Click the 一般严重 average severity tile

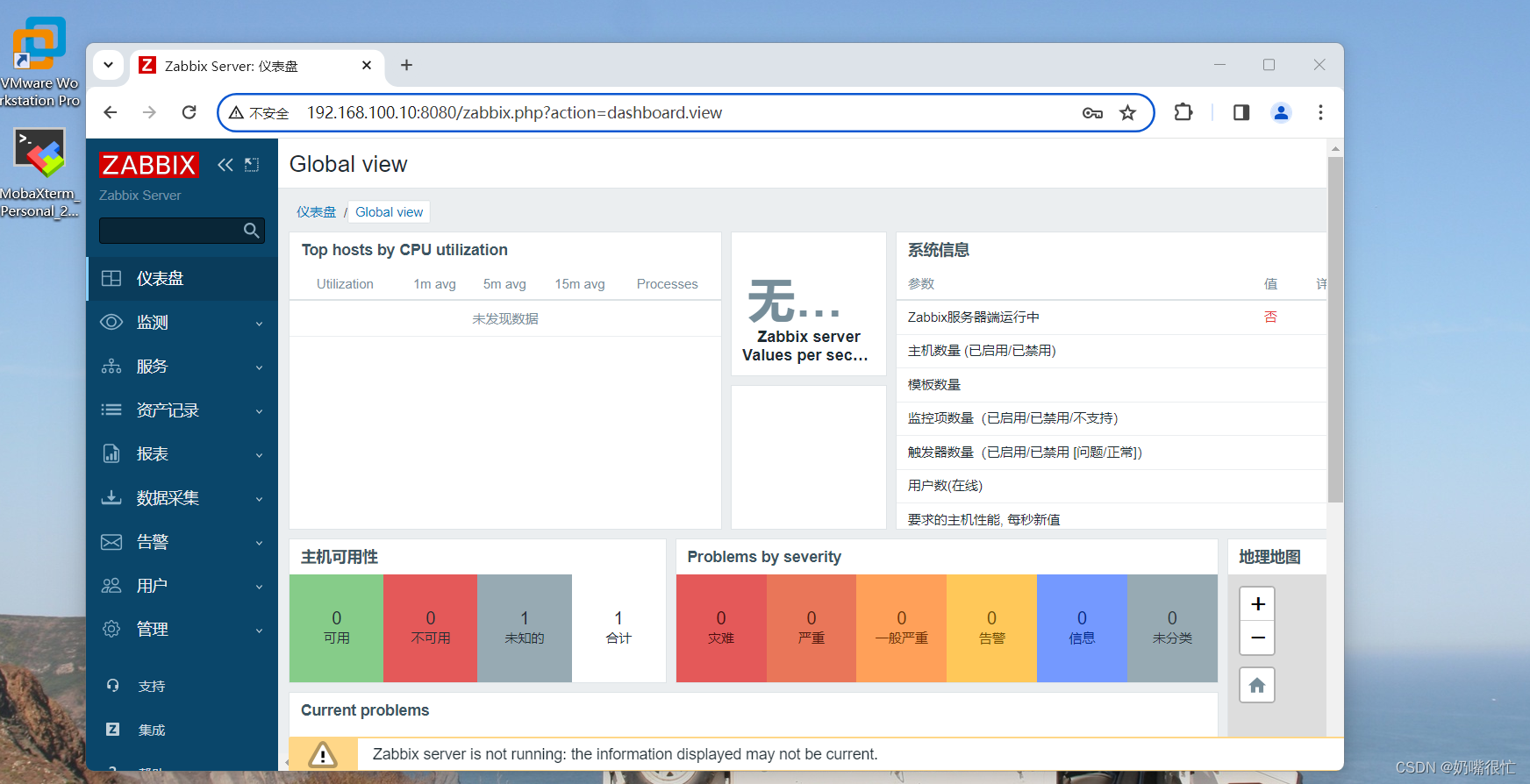[901, 628]
